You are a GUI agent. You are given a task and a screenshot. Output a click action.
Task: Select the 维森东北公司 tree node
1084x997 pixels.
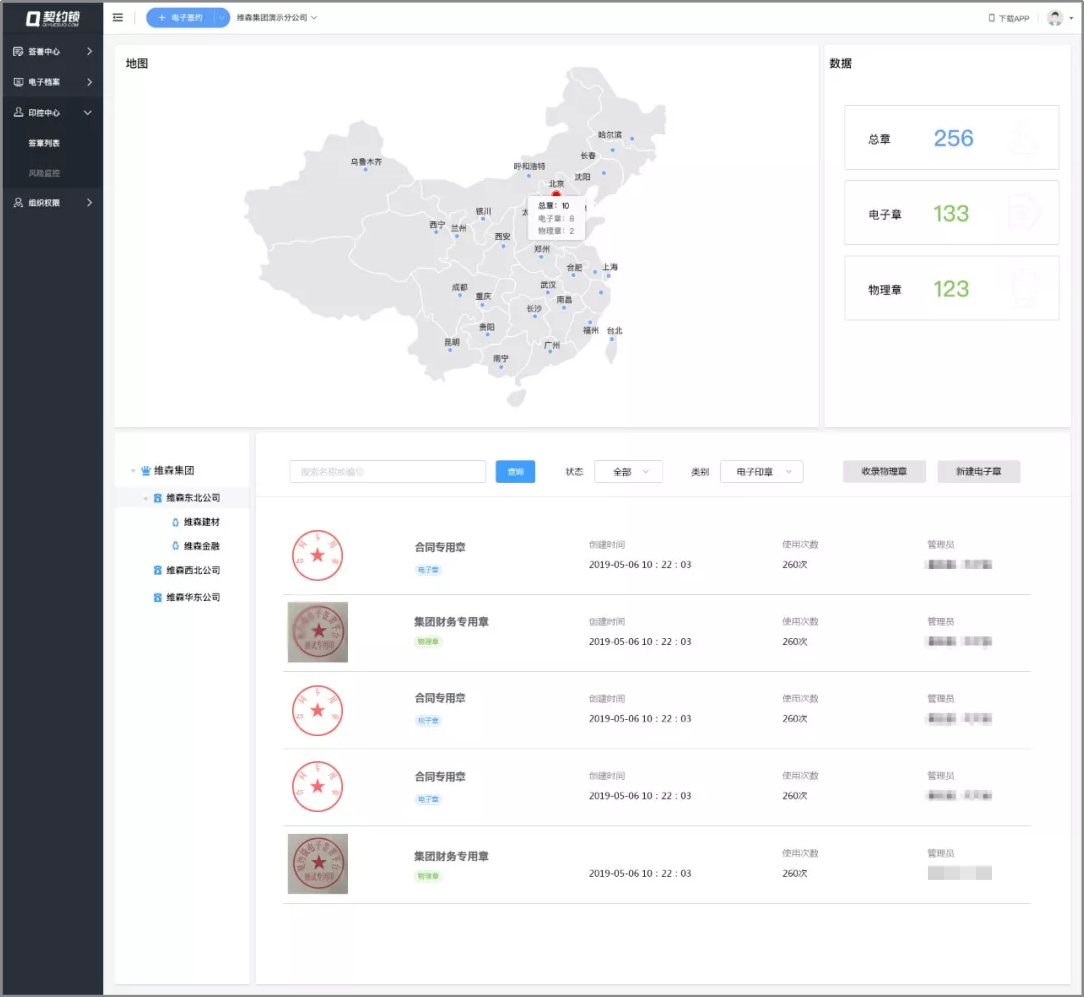[x=193, y=498]
